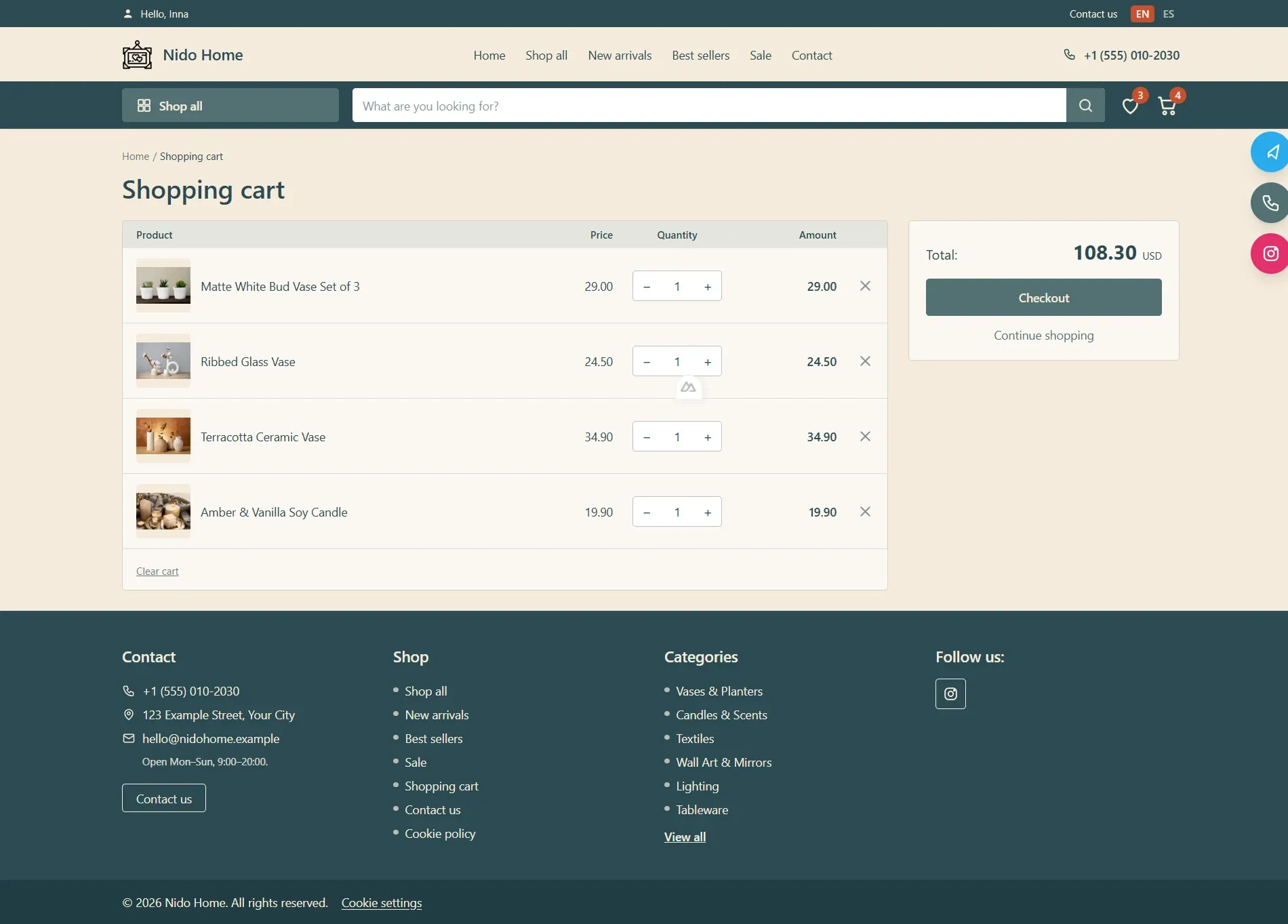Increase quantity of Terracotta Ceramic Vase
Image resolution: width=1288 pixels, height=924 pixels.
click(x=708, y=437)
